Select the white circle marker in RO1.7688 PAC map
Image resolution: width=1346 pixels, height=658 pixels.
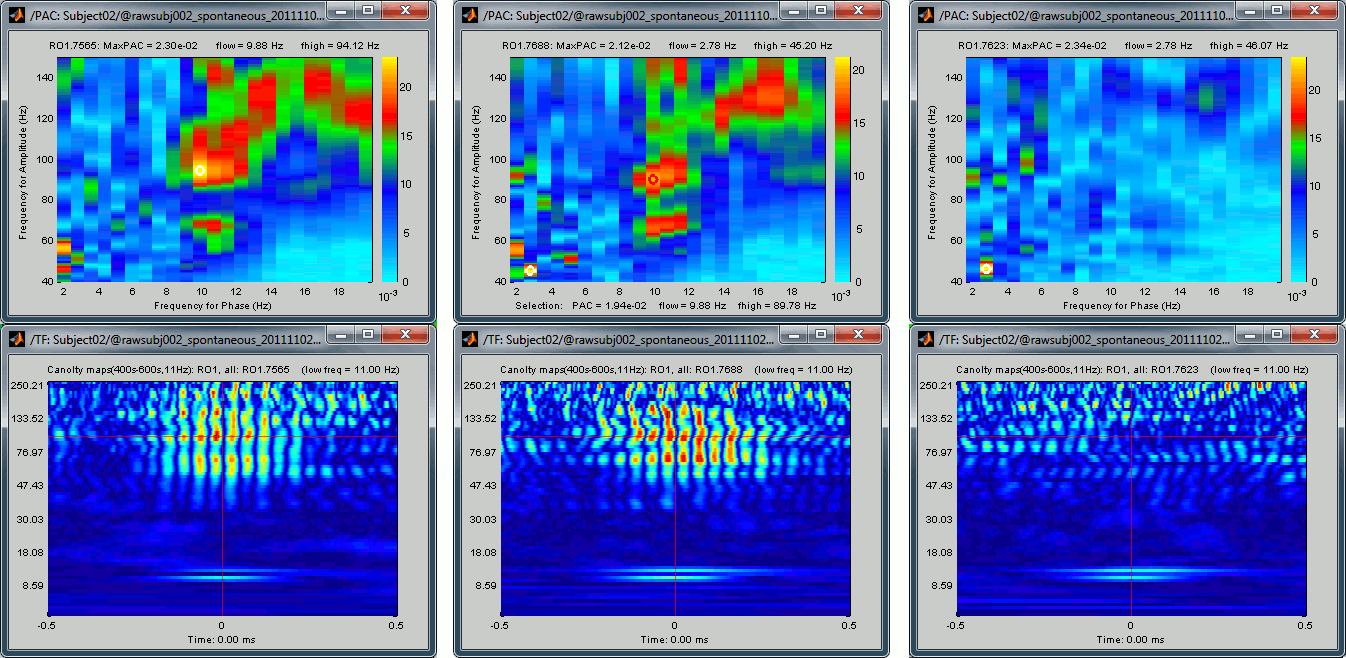point(530,270)
